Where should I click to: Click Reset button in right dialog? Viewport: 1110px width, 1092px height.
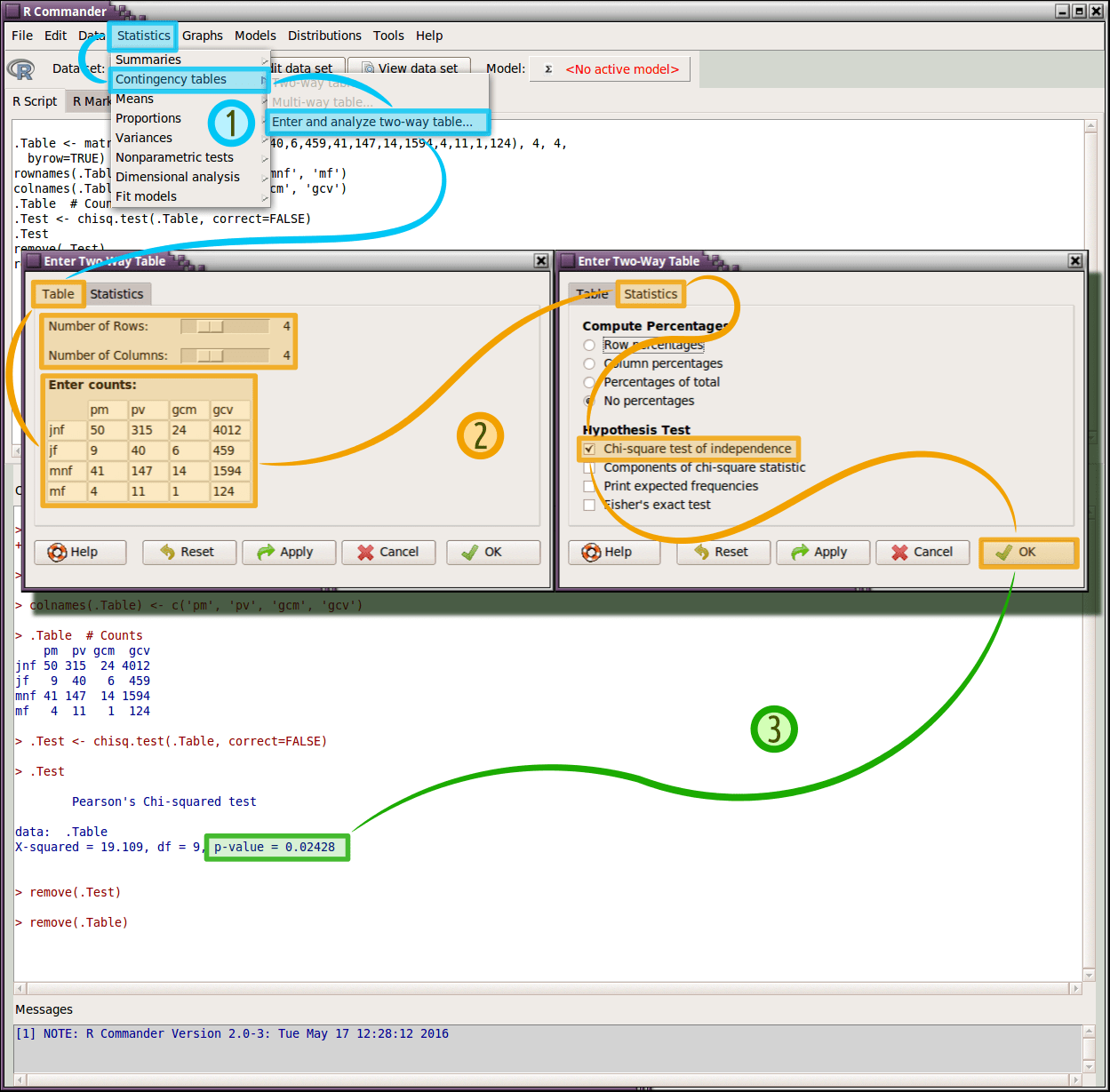723,552
